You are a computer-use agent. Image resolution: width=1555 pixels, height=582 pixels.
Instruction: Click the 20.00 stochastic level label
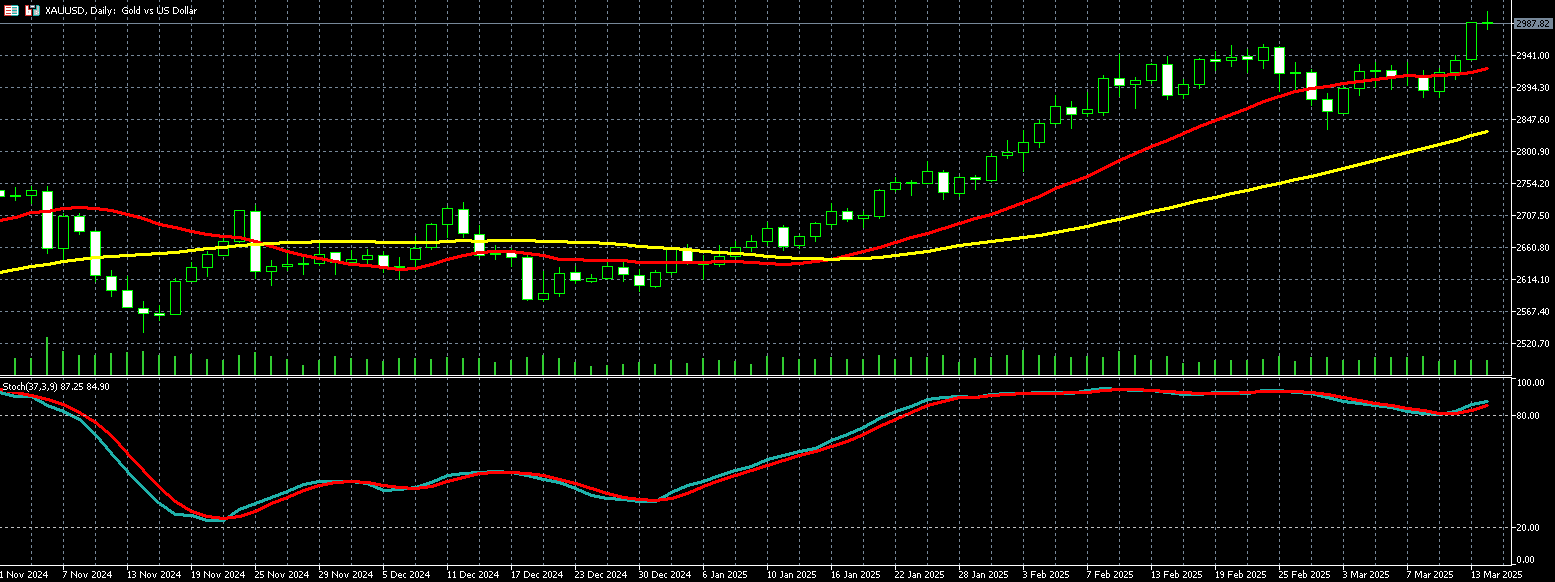pyautogui.click(x=1527, y=528)
